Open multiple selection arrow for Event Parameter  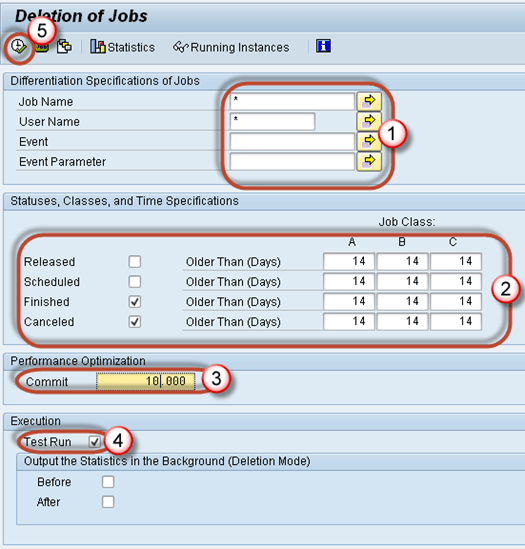369,161
